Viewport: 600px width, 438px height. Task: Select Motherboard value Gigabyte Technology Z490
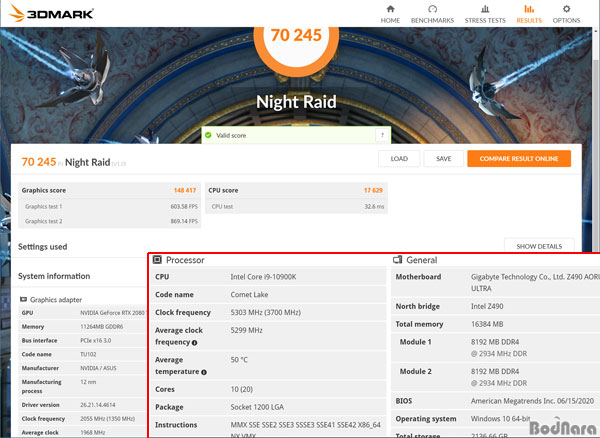pyautogui.click(x=535, y=282)
